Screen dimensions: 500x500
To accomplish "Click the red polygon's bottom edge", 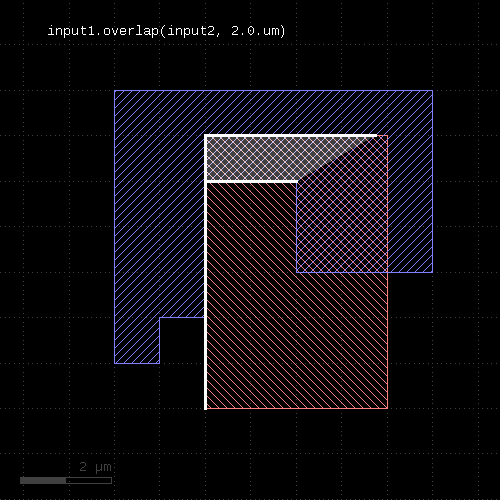I will (x=297, y=408).
